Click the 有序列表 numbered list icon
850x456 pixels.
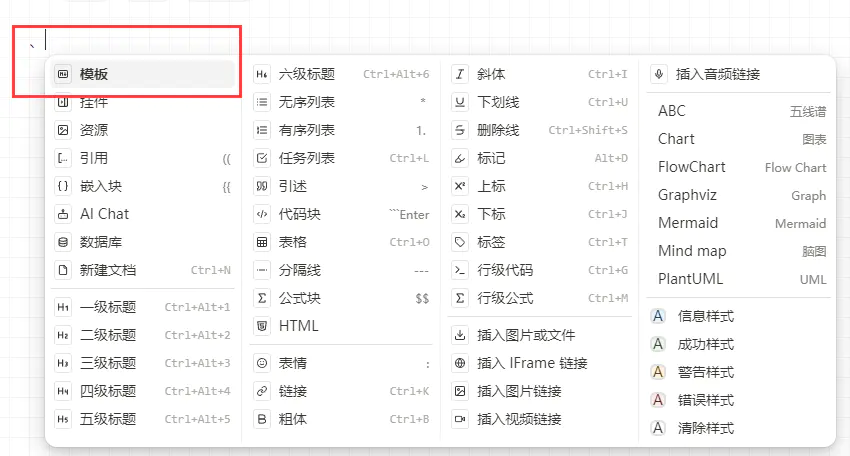coord(262,130)
